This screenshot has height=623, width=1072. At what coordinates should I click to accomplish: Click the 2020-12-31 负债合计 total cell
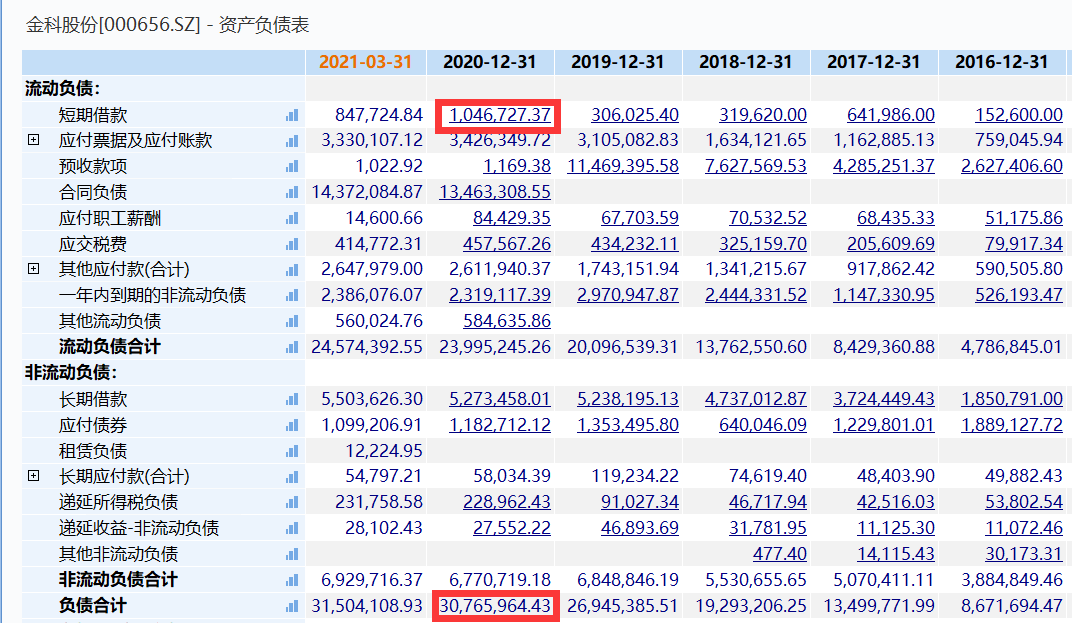point(495,606)
